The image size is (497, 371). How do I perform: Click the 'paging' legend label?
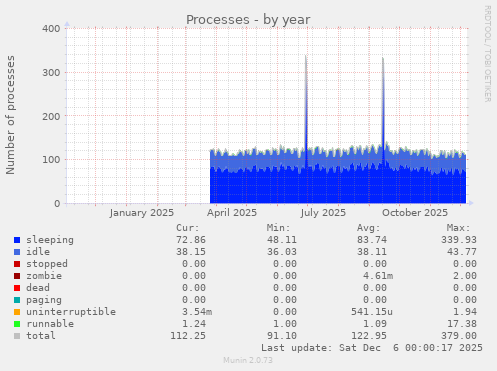44,300
